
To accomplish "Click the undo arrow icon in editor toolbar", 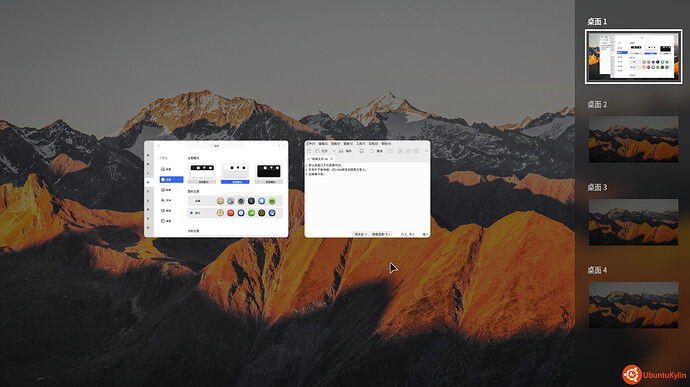I will 372,151.
